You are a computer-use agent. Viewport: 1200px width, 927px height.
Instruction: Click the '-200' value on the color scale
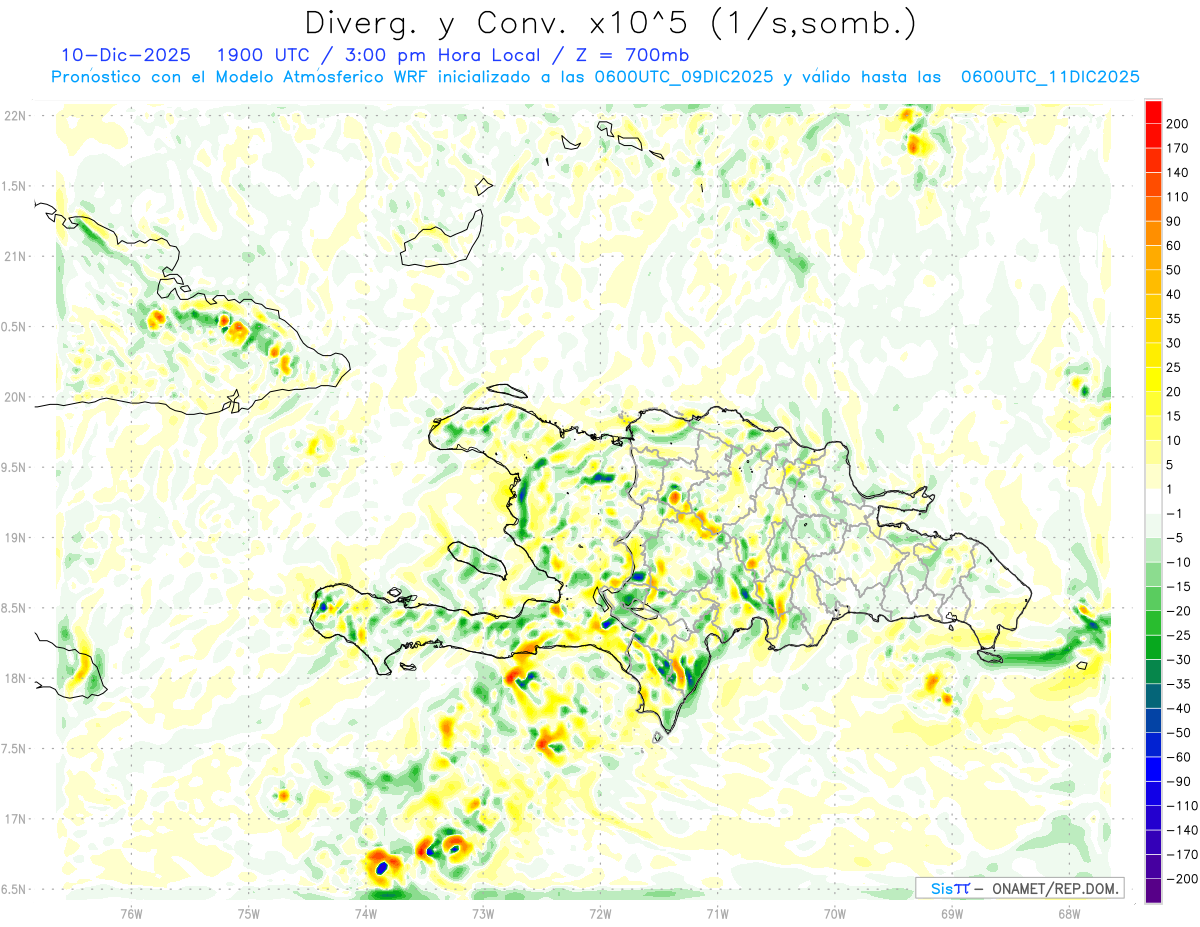[1181, 879]
